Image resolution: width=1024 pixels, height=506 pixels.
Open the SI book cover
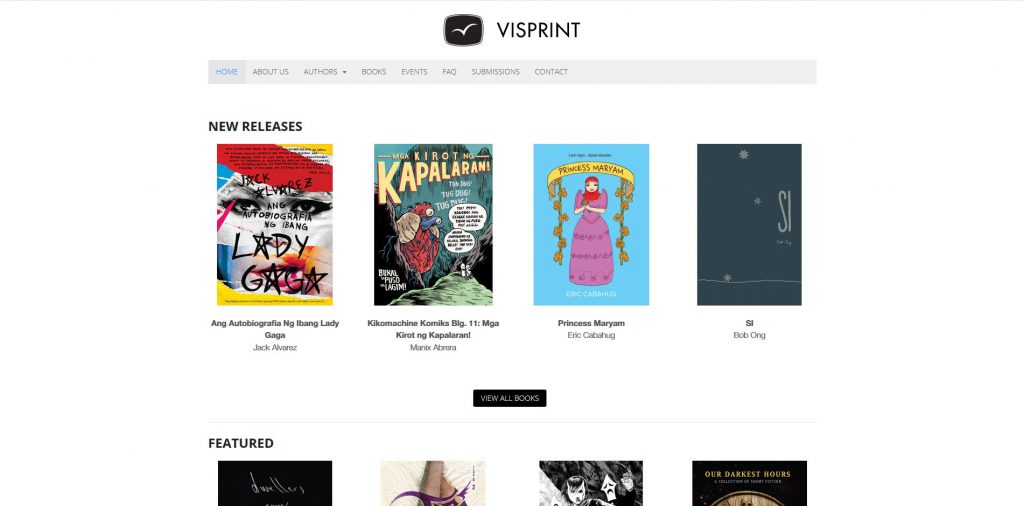[749, 225]
